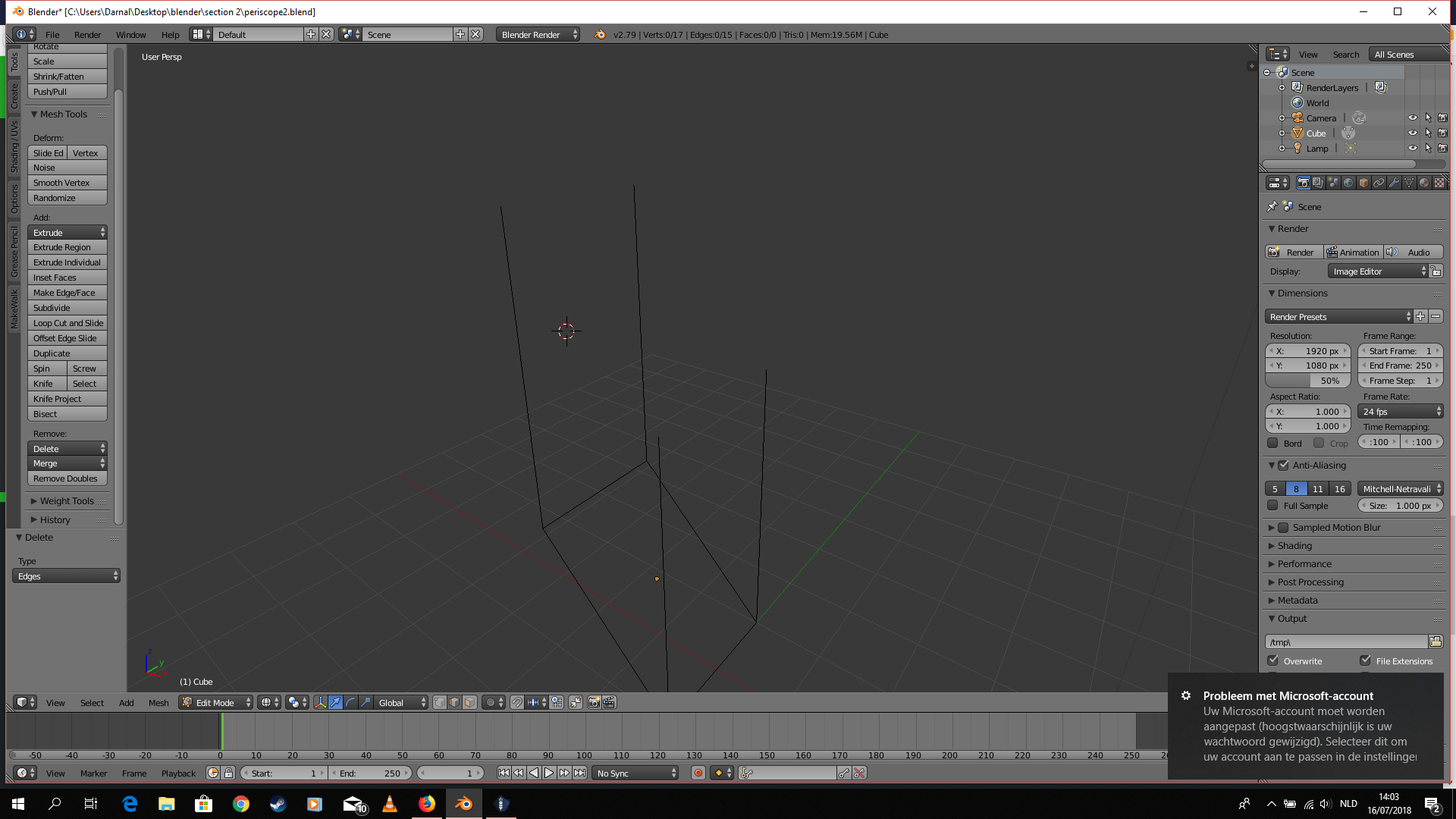Click the Animation render button
This screenshot has width=1456, height=819.
tap(1353, 252)
